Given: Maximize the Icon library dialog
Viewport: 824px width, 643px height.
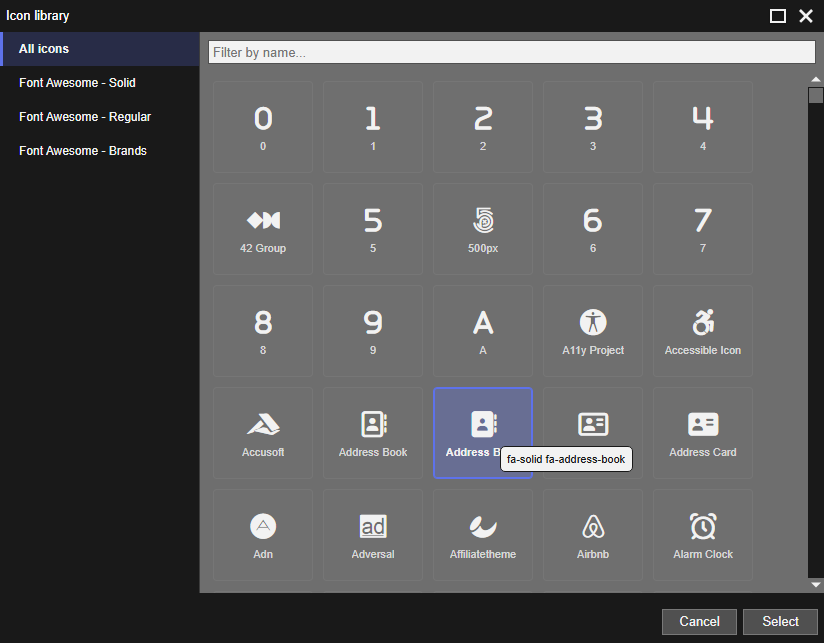Looking at the screenshot, I should click(x=778, y=16).
